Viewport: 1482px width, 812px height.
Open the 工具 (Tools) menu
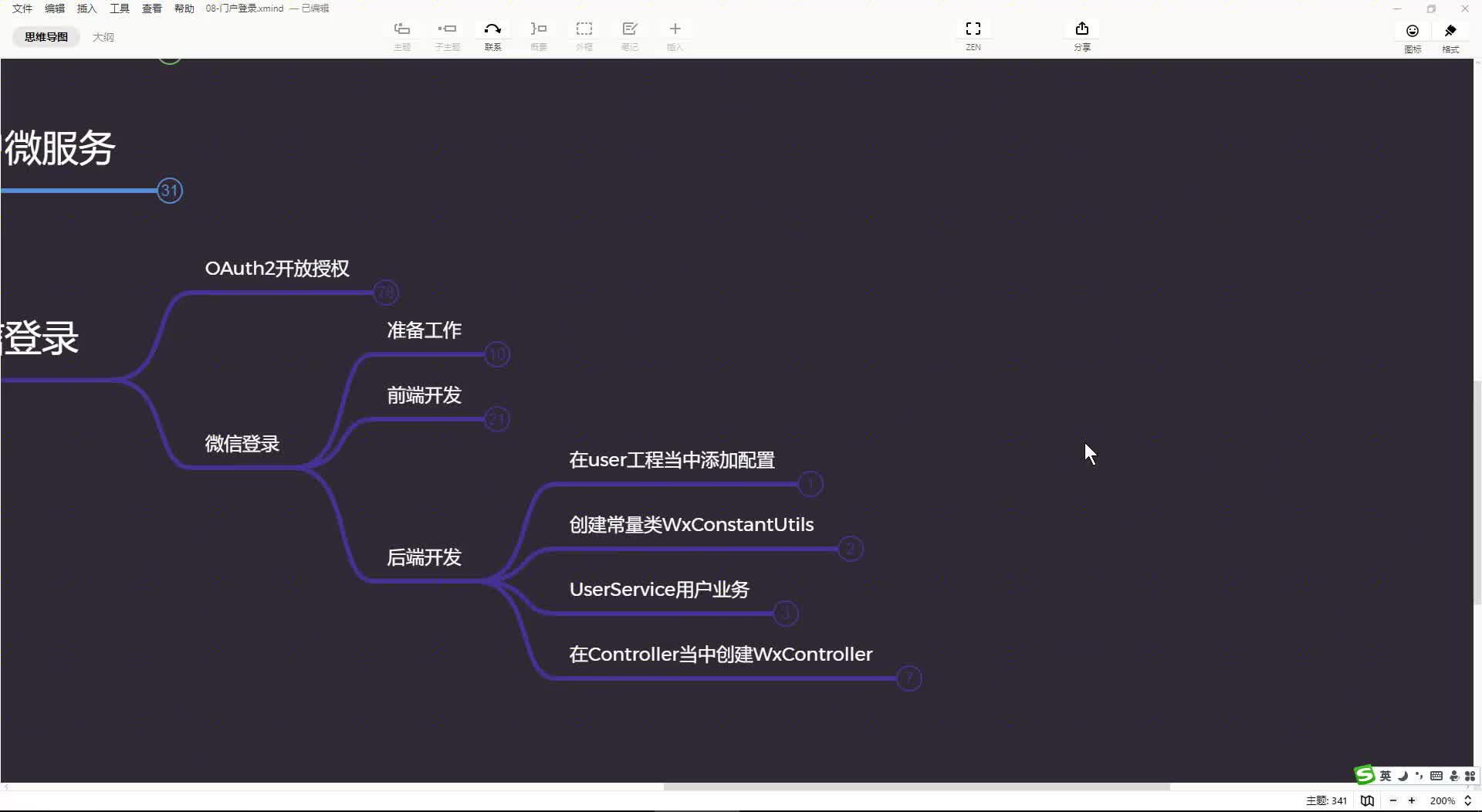pyautogui.click(x=120, y=8)
